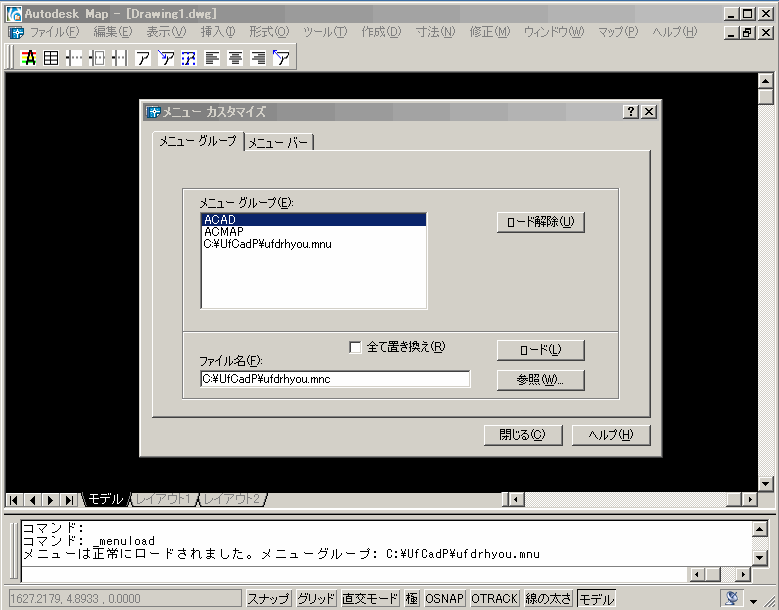Go to next layout tab arrow
The width and height of the screenshot is (779, 610).
51,500
